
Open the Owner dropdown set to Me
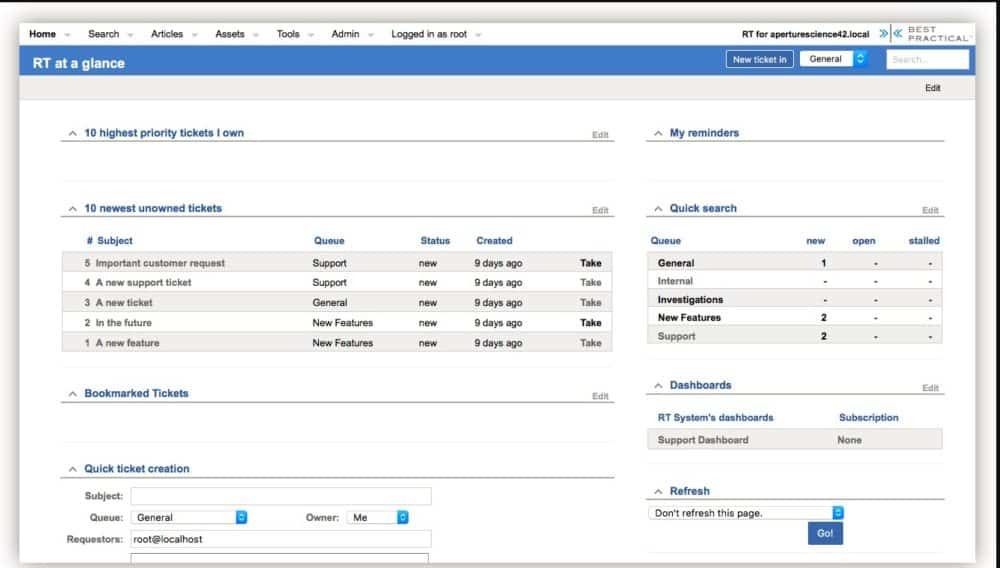[378, 518]
